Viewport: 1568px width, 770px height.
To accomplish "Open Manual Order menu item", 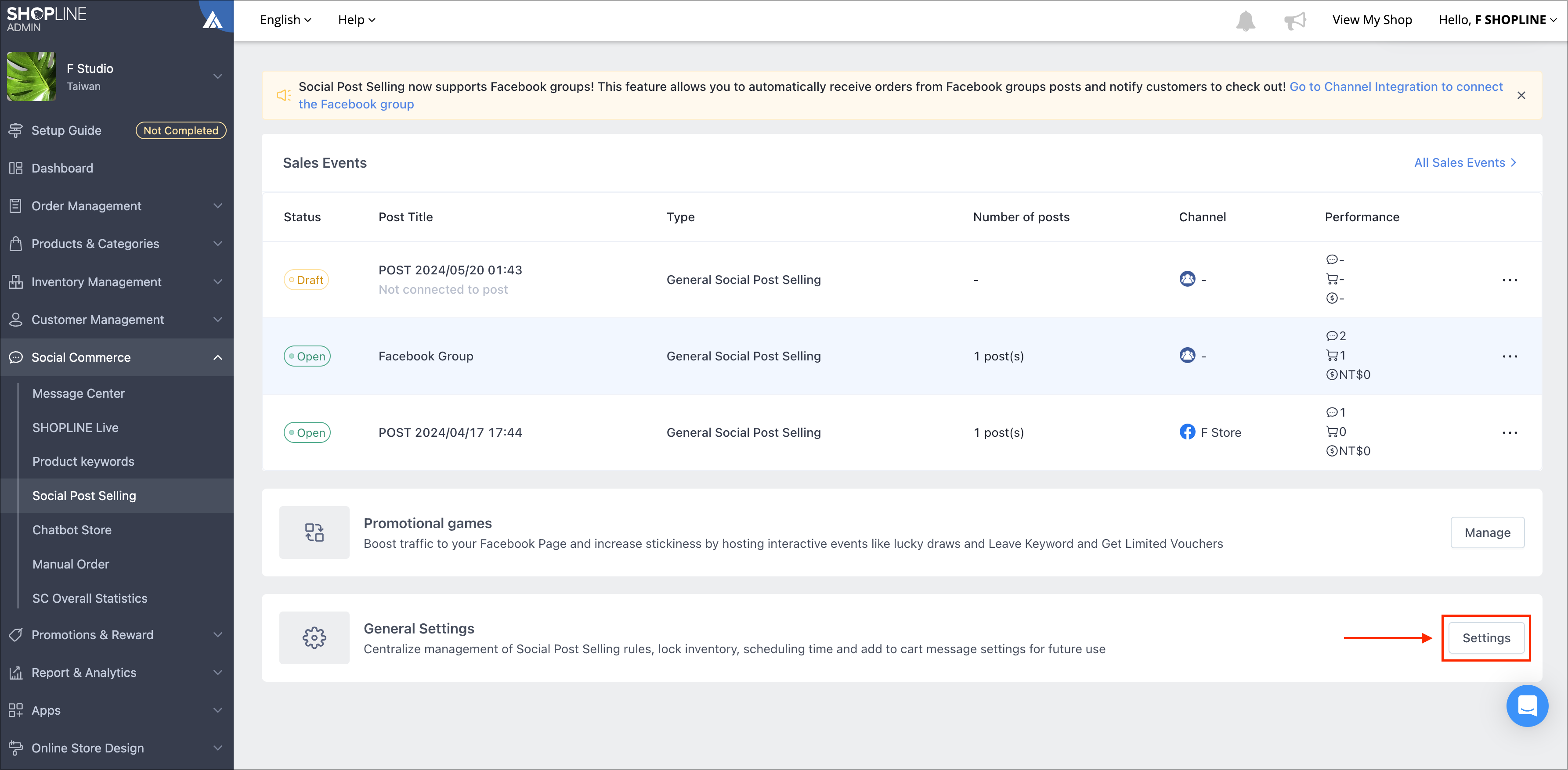I will [71, 564].
